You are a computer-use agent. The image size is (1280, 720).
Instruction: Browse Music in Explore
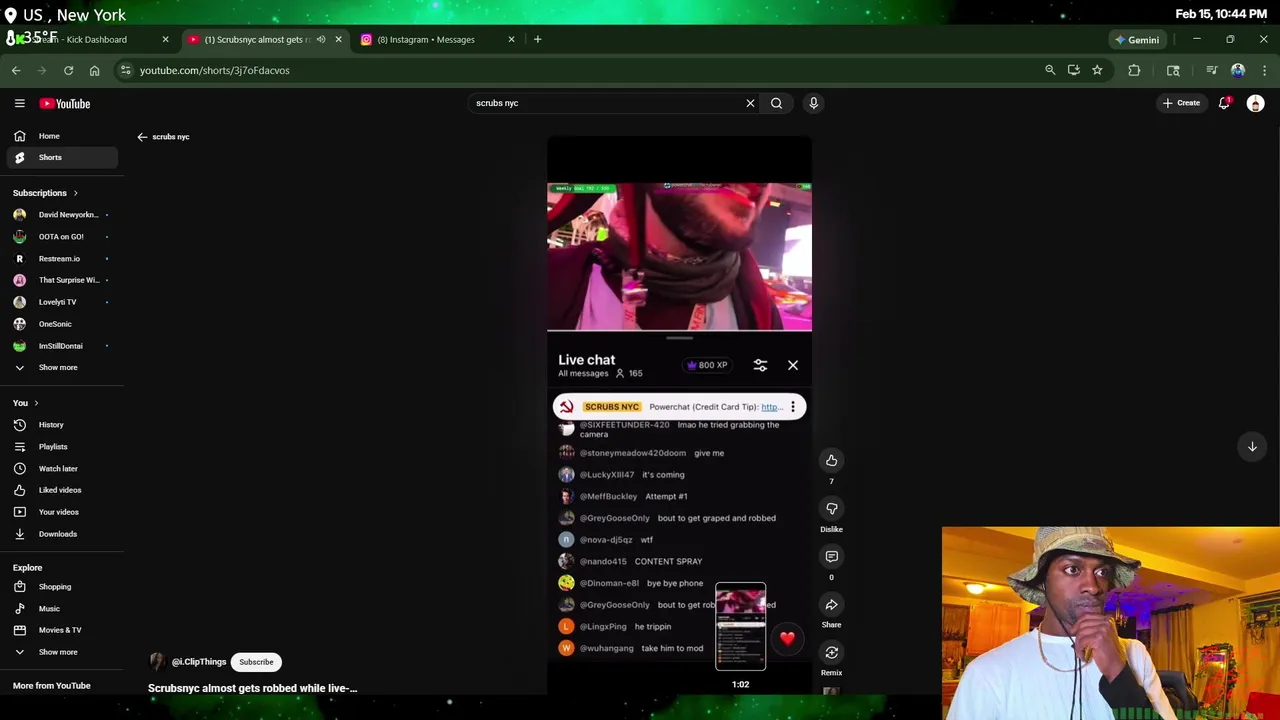pyautogui.click(x=60, y=609)
